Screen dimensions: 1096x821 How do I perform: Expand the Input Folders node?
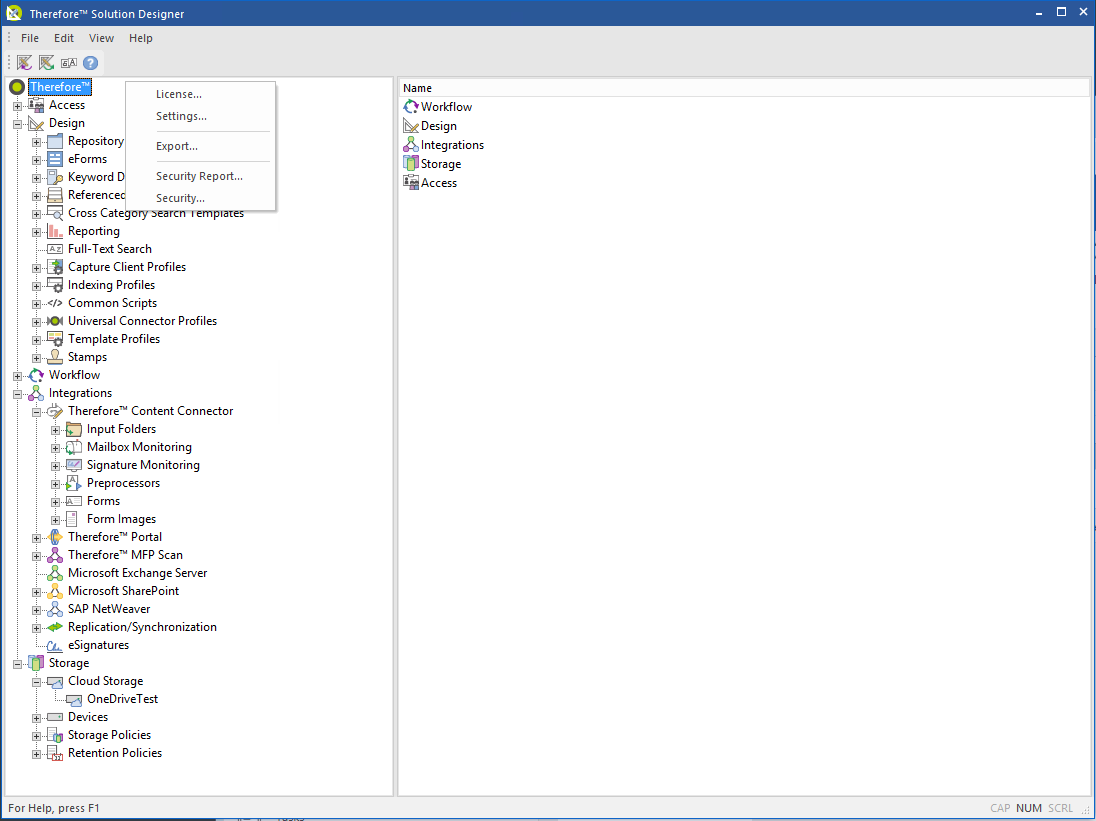tap(56, 428)
